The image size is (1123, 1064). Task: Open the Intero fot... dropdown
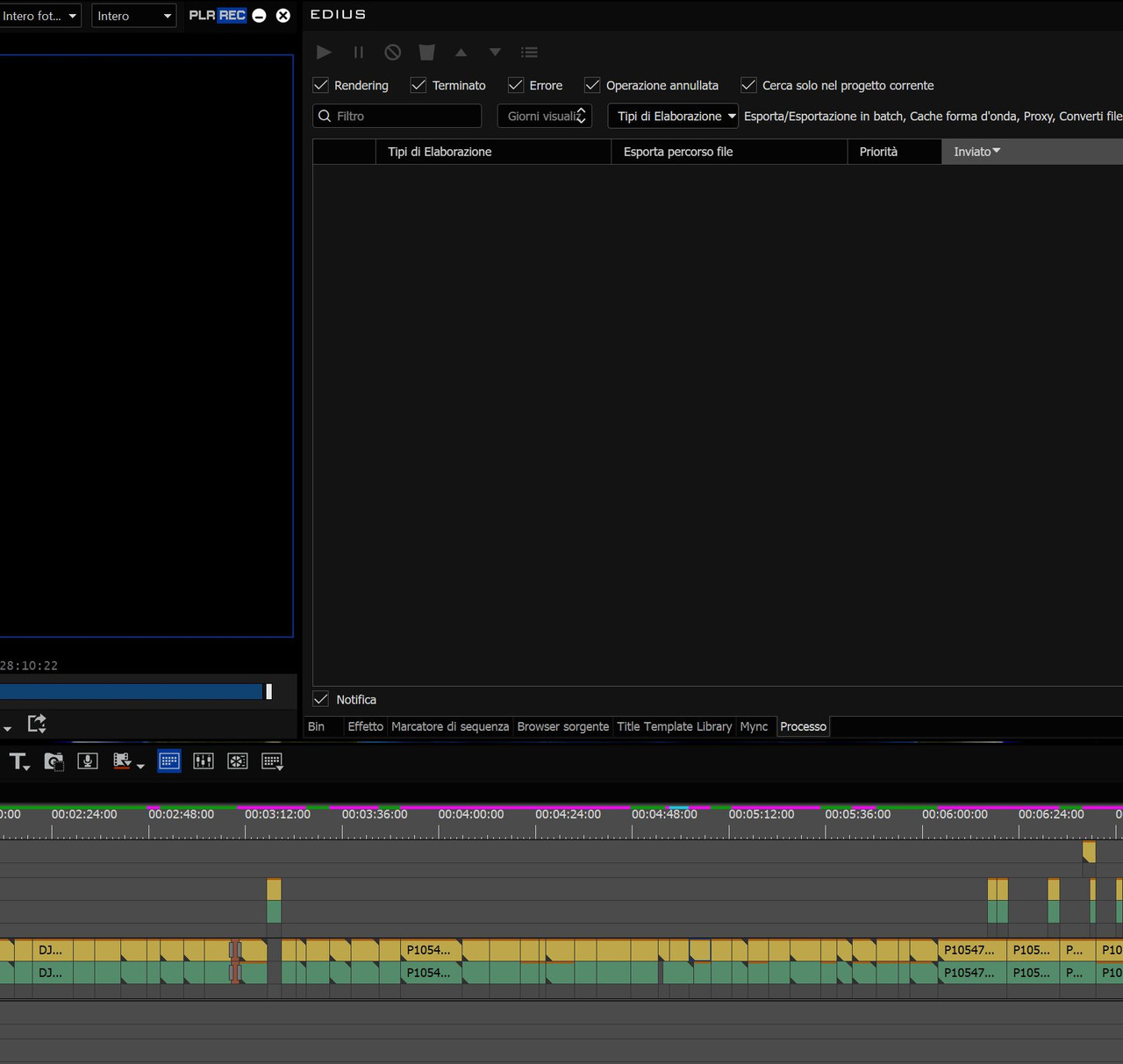(x=39, y=16)
